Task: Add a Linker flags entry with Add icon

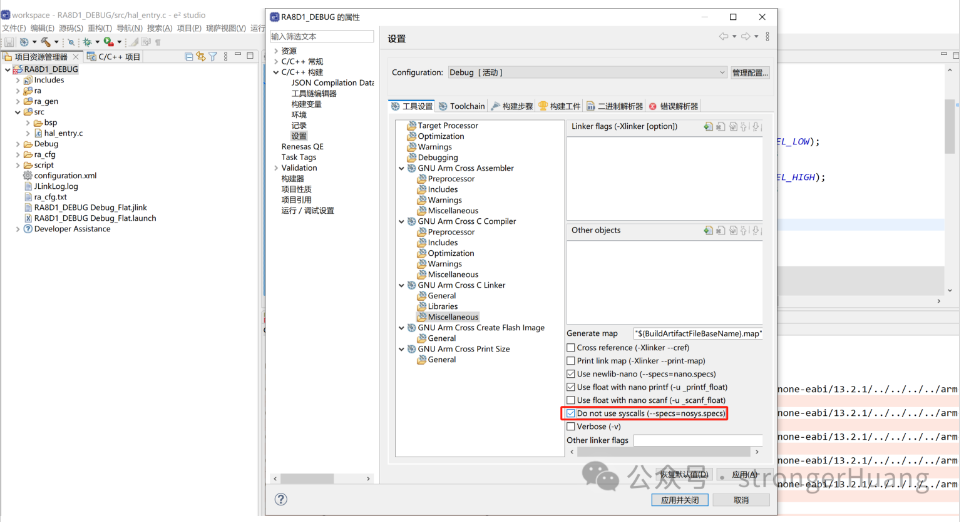Action: [x=708, y=127]
